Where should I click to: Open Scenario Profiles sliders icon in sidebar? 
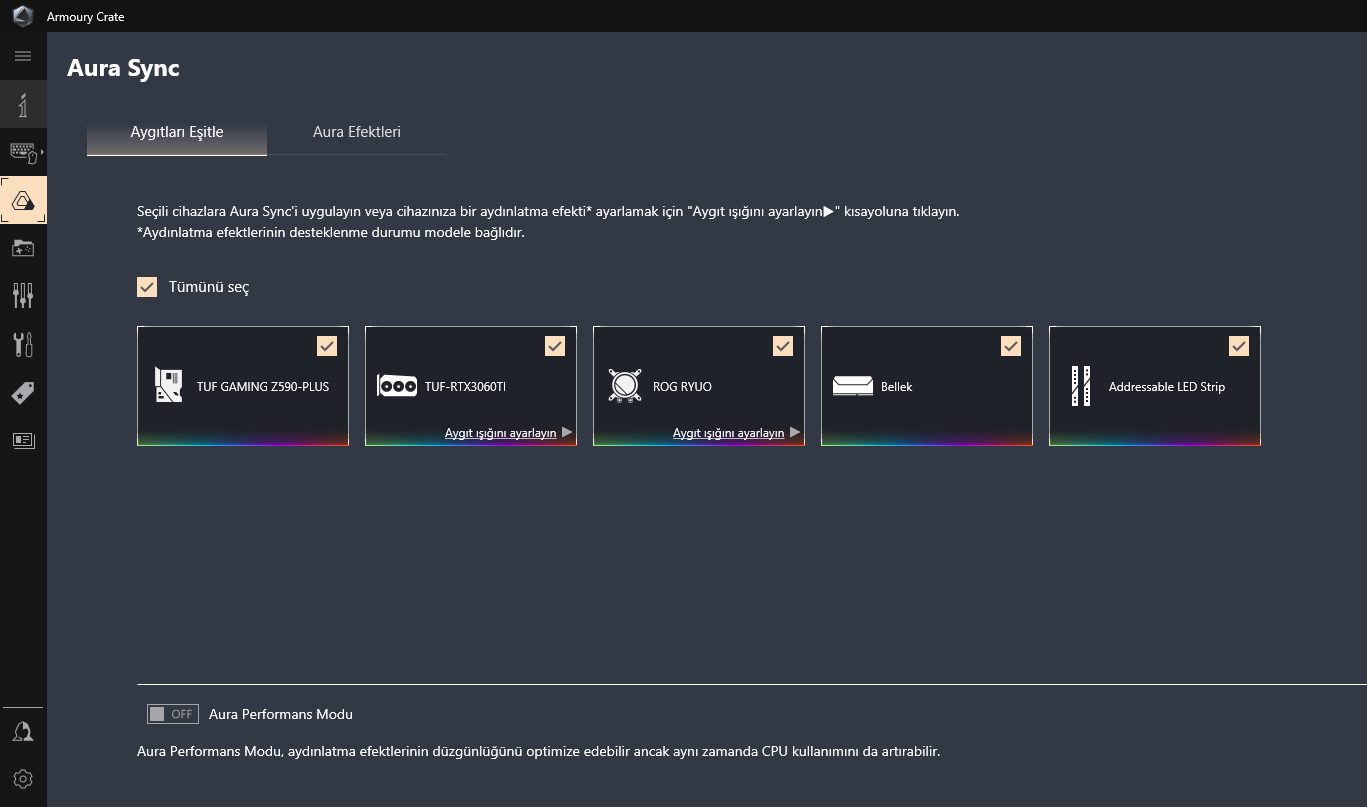click(23, 295)
